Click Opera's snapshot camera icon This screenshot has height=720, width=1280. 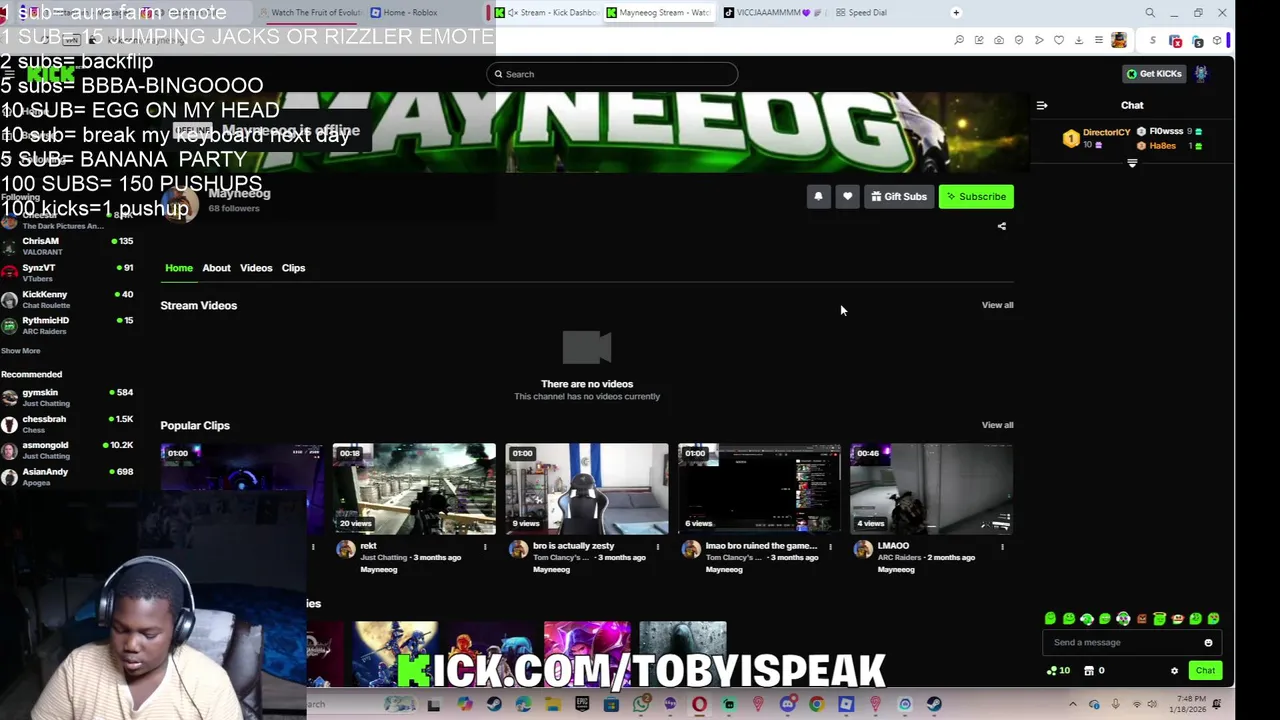[x=999, y=40]
